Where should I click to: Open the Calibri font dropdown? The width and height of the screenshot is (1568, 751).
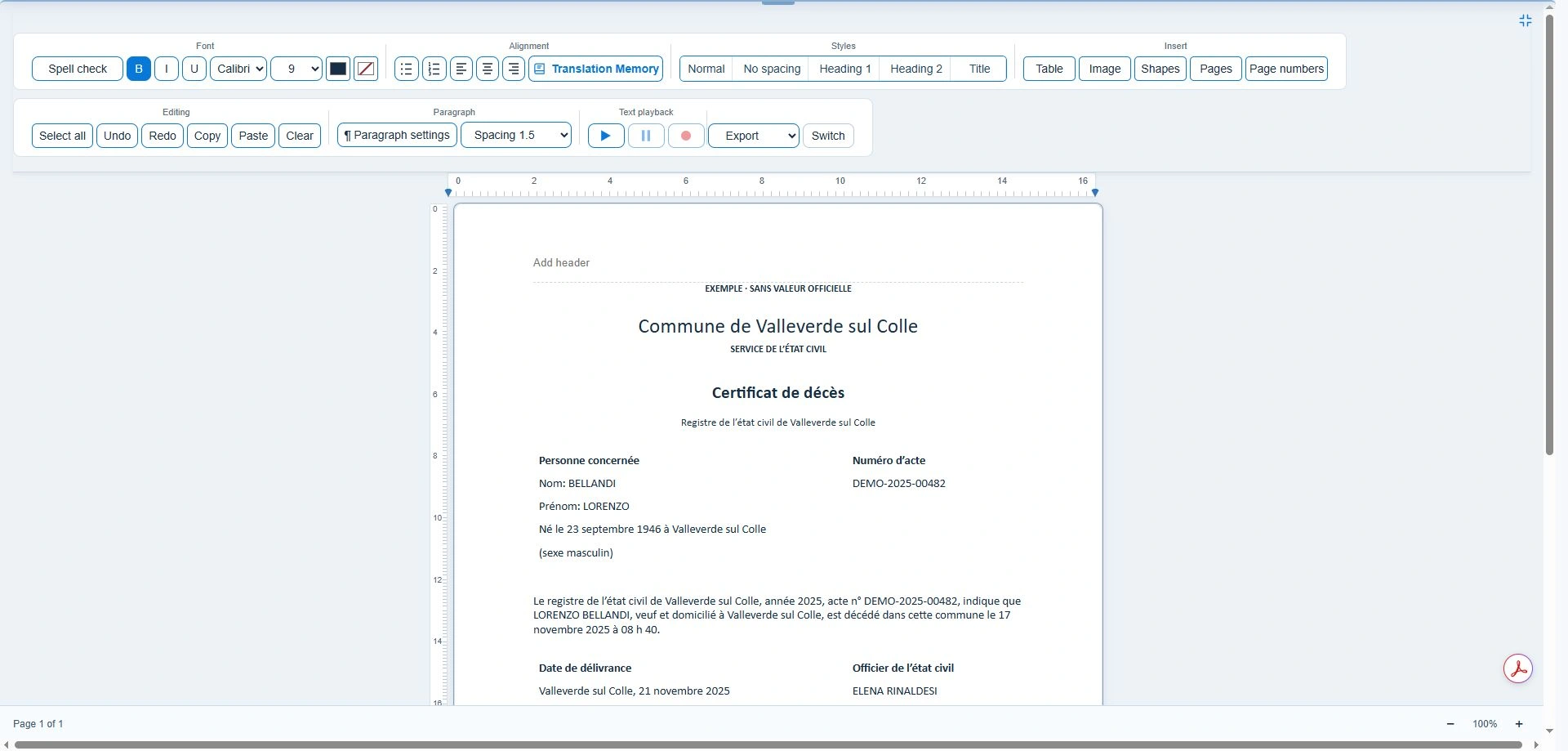tap(238, 69)
